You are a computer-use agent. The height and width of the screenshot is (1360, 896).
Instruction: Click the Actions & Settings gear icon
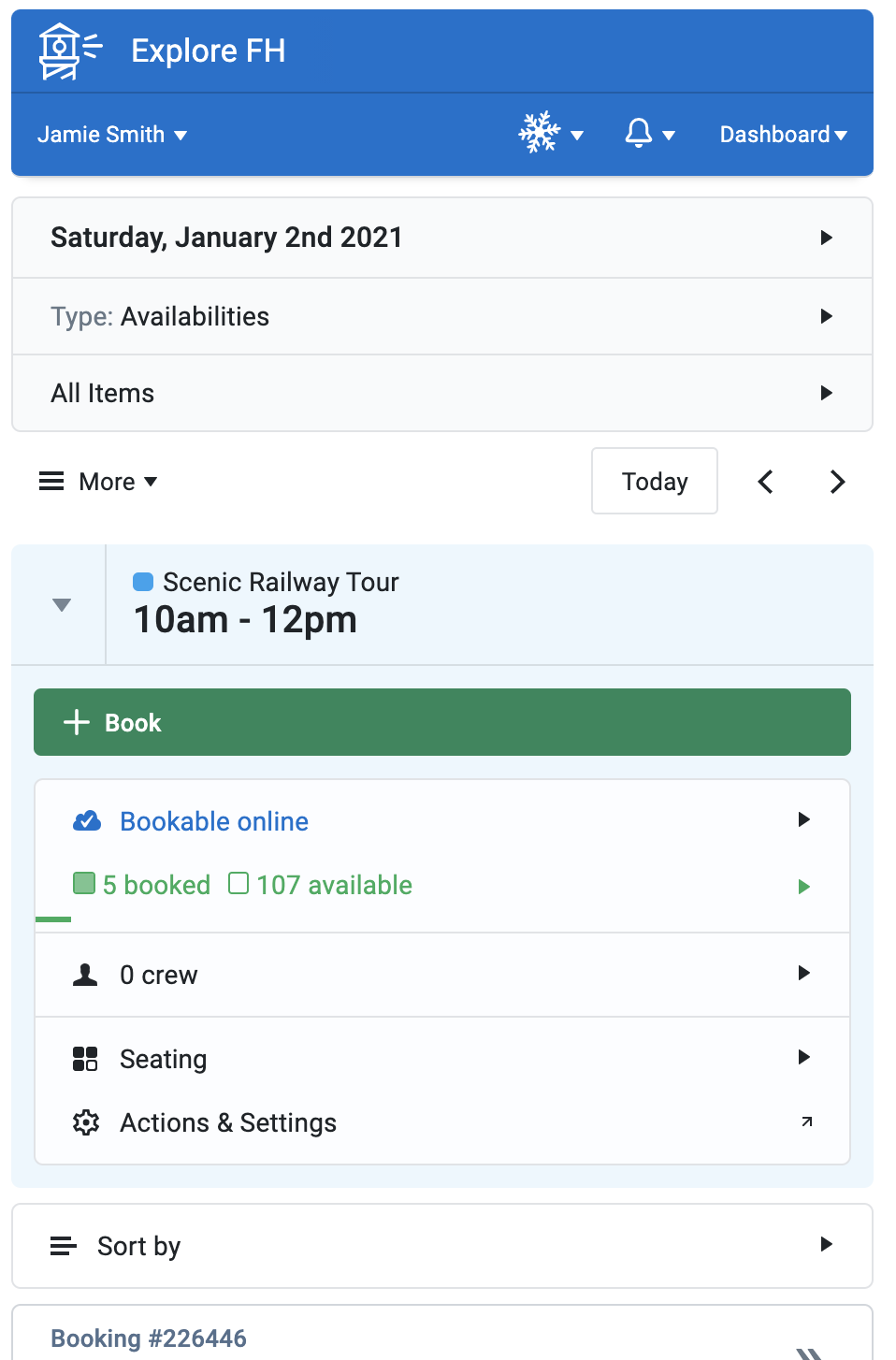coord(86,1122)
